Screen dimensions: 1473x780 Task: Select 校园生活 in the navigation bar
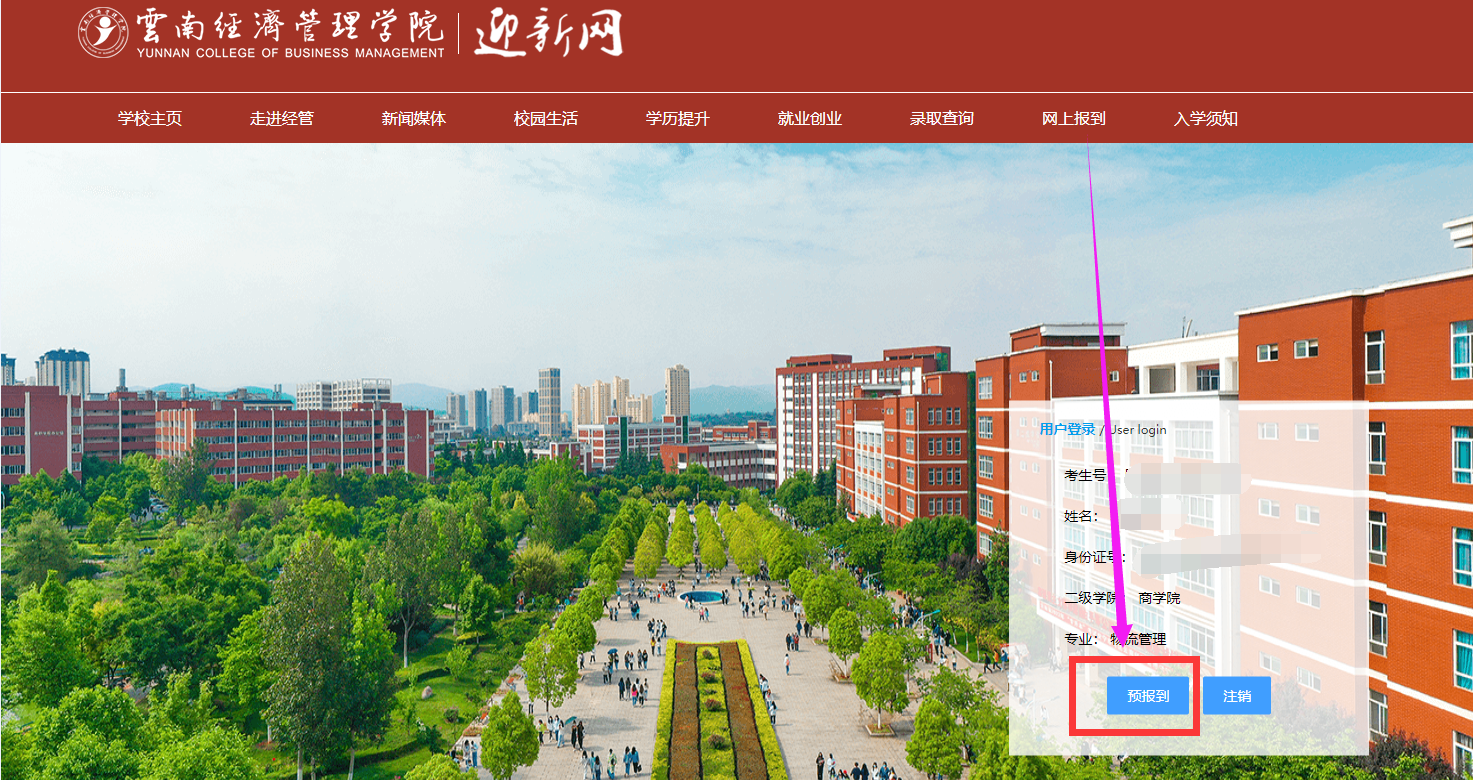point(546,119)
